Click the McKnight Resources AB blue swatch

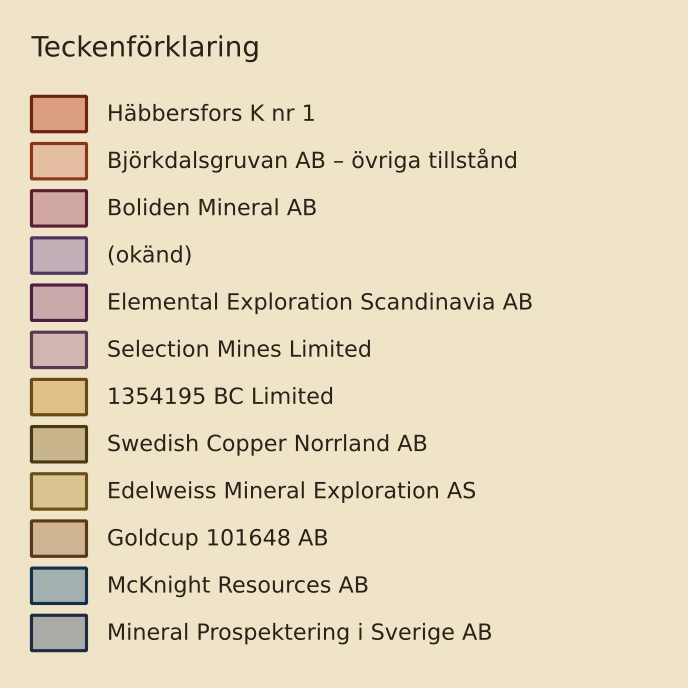[x=59, y=585]
